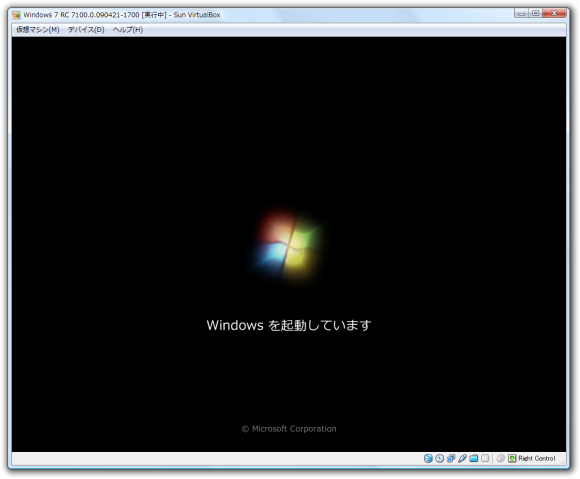
Task: Click the network adapter status icon
Action: click(x=451, y=459)
